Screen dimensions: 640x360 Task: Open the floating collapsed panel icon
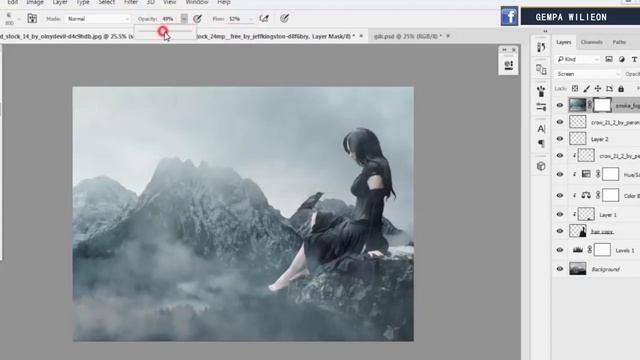509,65
